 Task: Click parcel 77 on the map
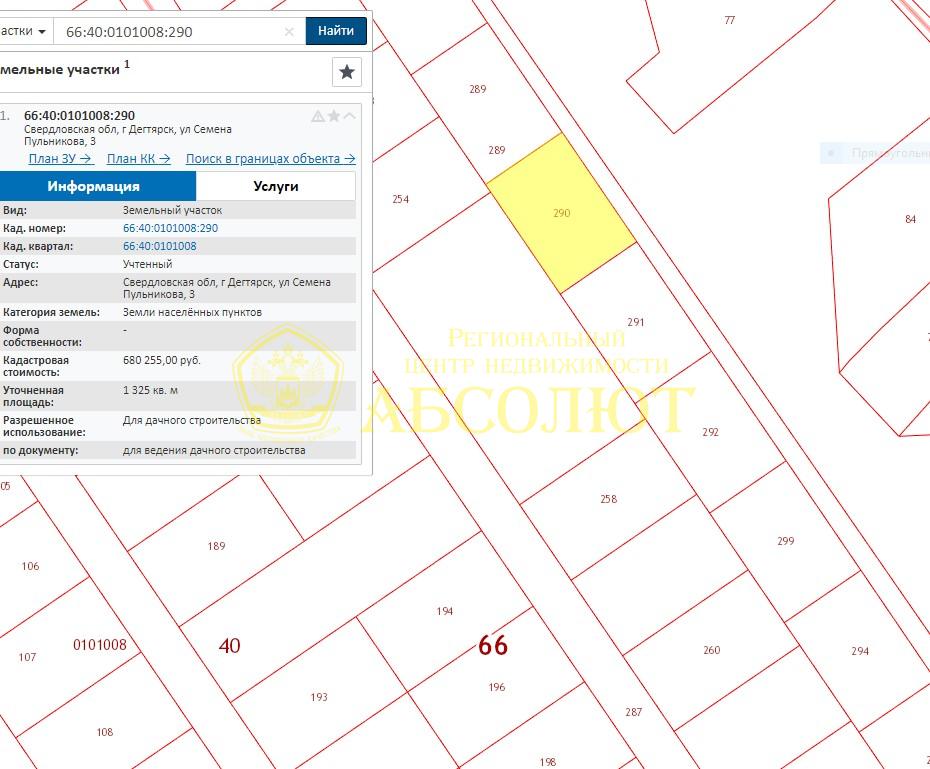[730, 20]
